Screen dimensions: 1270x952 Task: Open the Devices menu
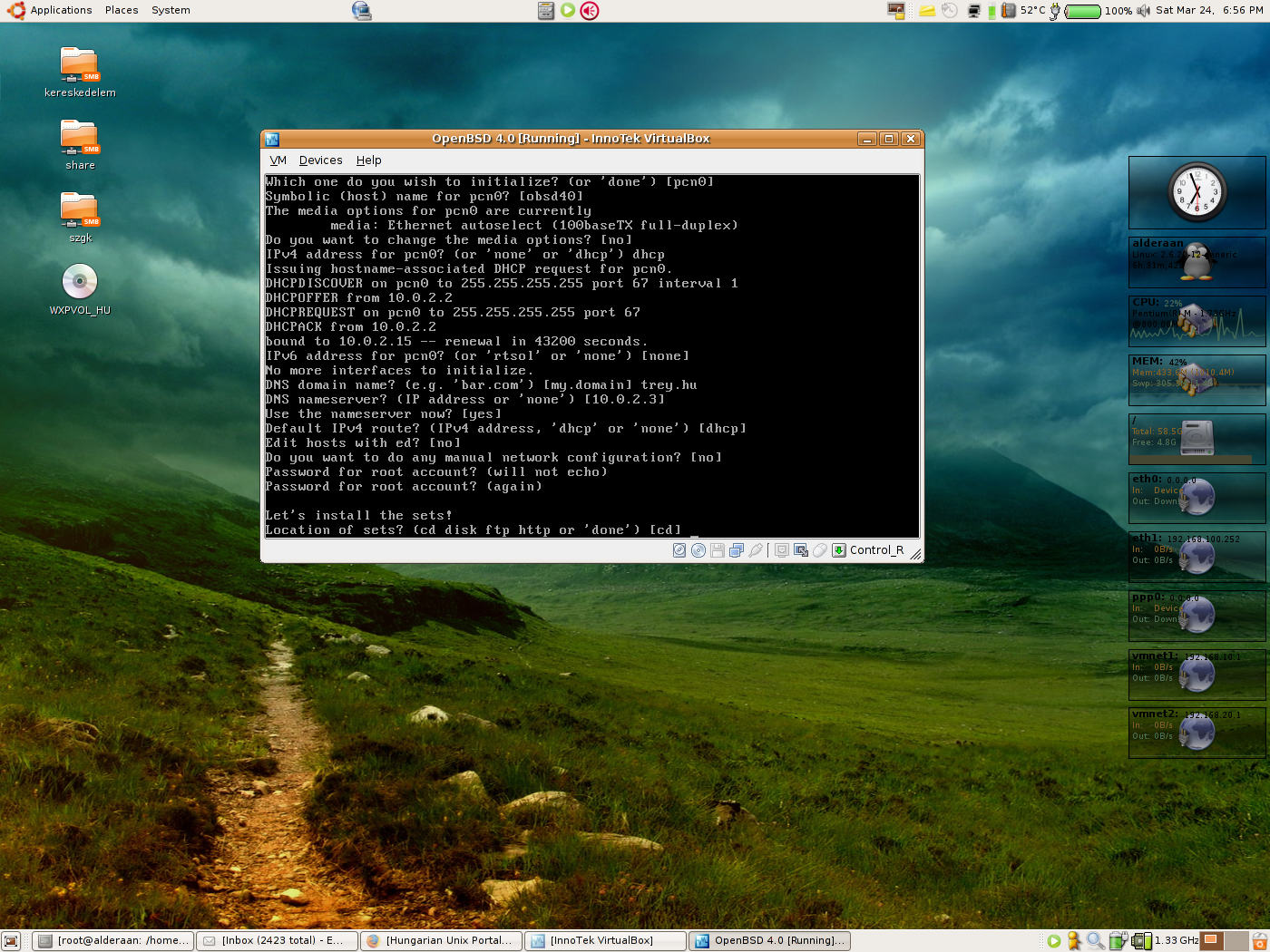click(320, 160)
